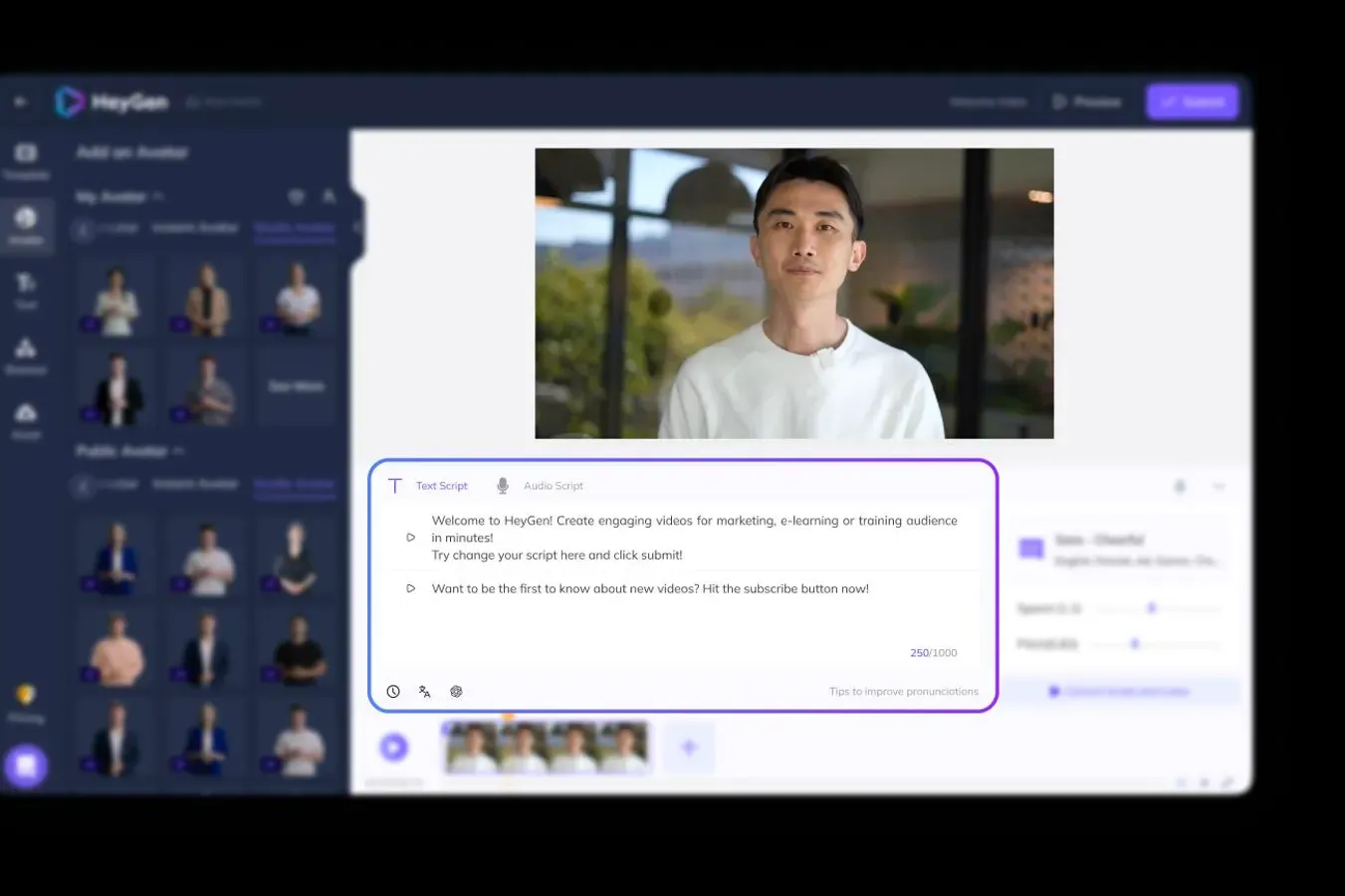Switch to the Text Script tab

(x=441, y=485)
